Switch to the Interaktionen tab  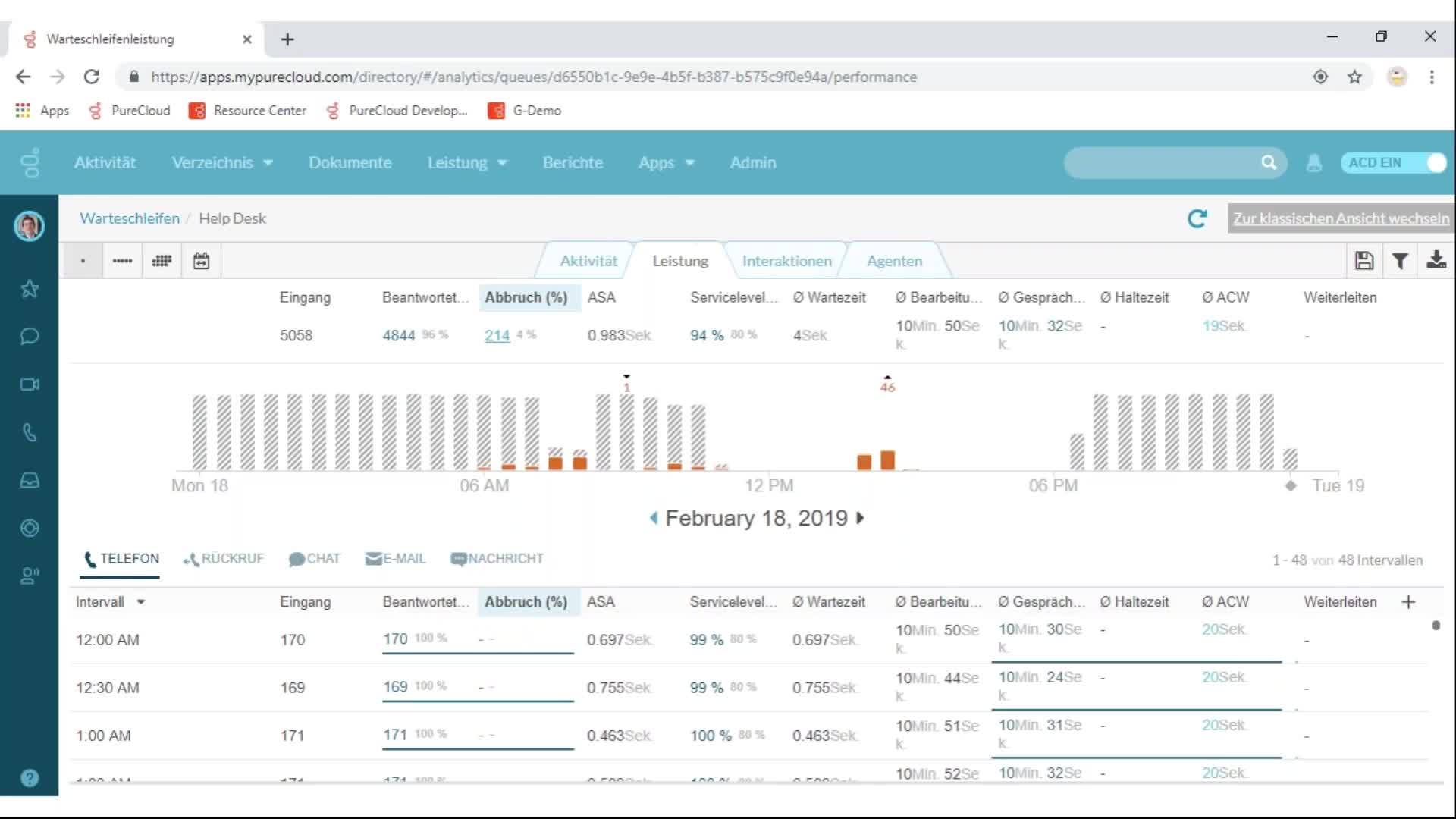[x=786, y=261]
